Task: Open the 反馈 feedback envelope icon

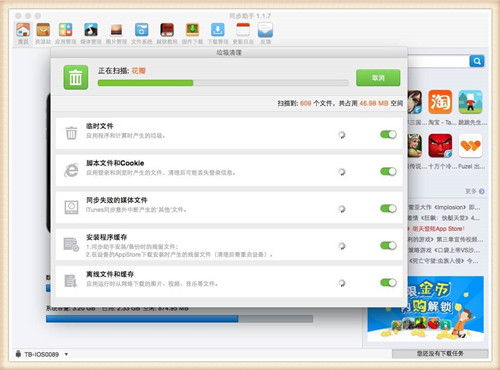Action: 265,30
